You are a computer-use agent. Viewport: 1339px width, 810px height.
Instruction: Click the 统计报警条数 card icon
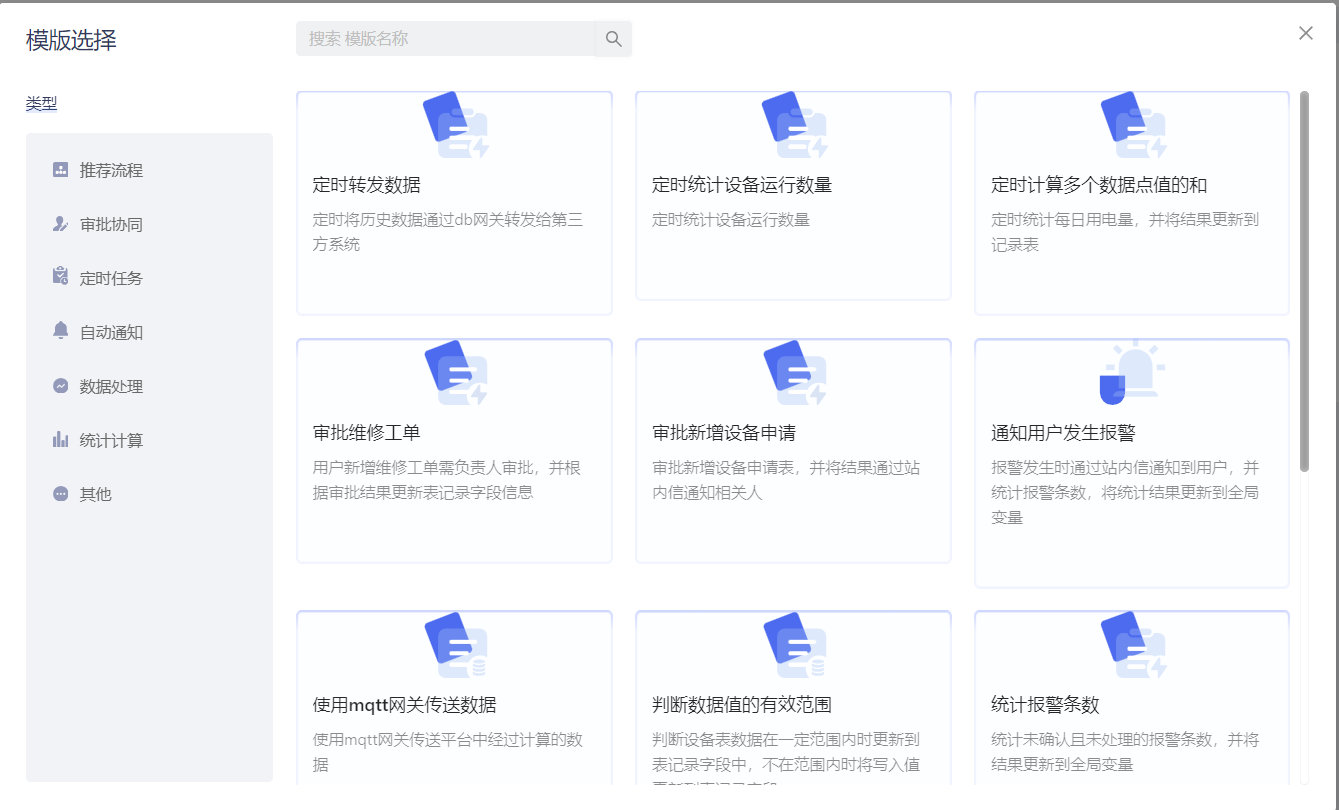pyautogui.click(x=1134, y=645)
